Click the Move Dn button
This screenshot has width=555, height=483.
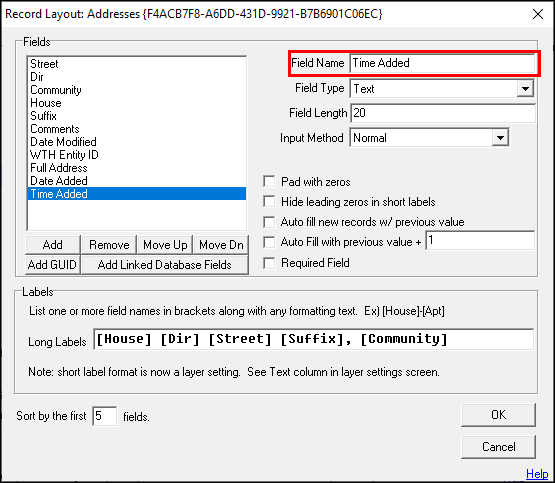click(221, 245)
